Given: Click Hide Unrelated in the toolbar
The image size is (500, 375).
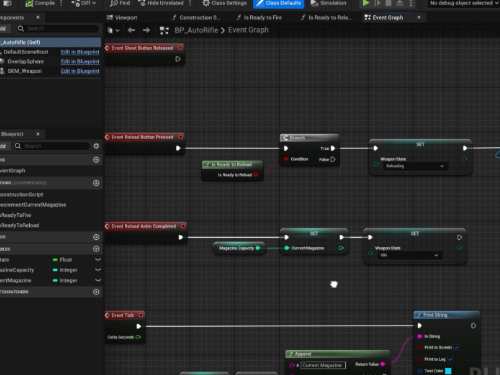Looking at the screenshot, I should (161, 3).
